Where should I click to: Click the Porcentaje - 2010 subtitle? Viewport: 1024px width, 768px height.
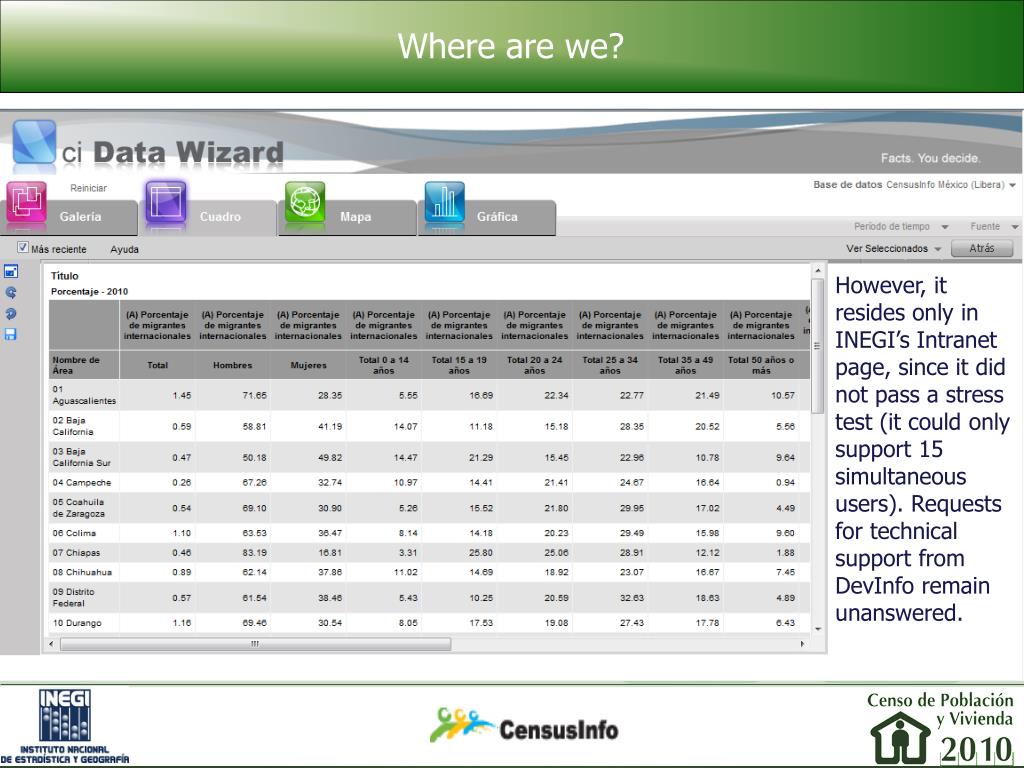coord(89,292)
